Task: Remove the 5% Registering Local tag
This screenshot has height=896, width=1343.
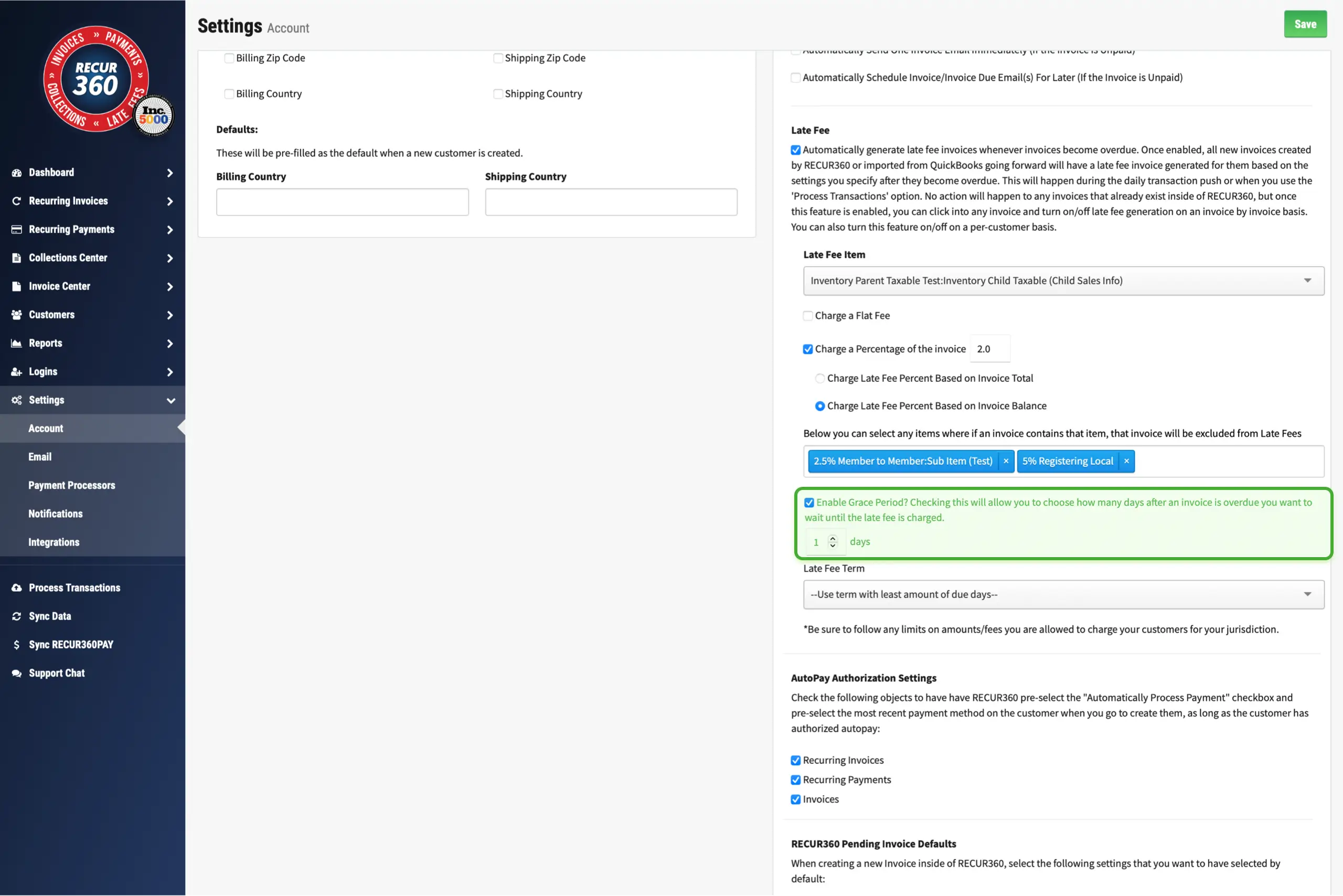Action: (x=1126, y=461)
